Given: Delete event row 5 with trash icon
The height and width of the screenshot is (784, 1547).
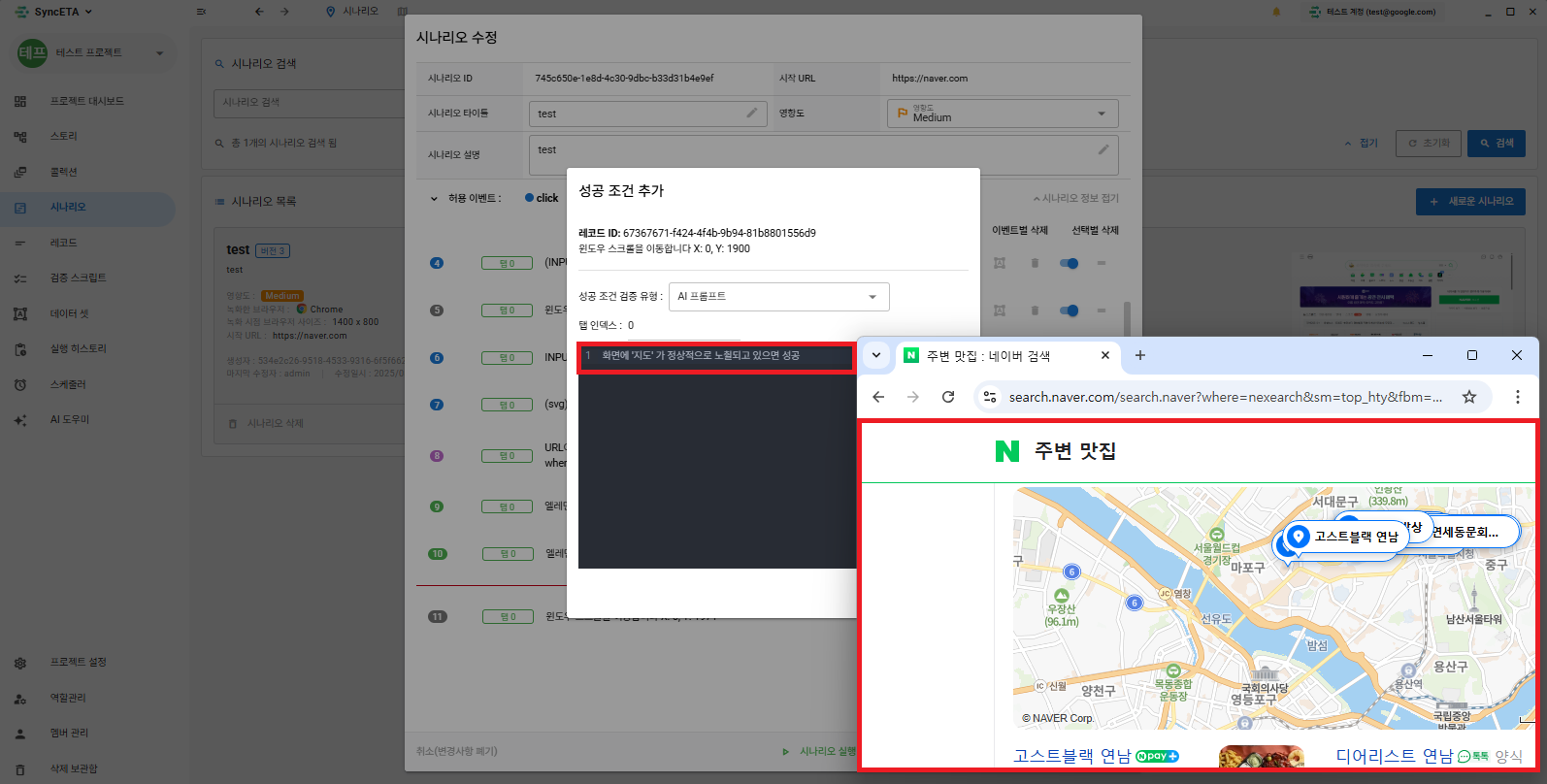Looking at the screenshot, I should click(x=1035, y=310).
